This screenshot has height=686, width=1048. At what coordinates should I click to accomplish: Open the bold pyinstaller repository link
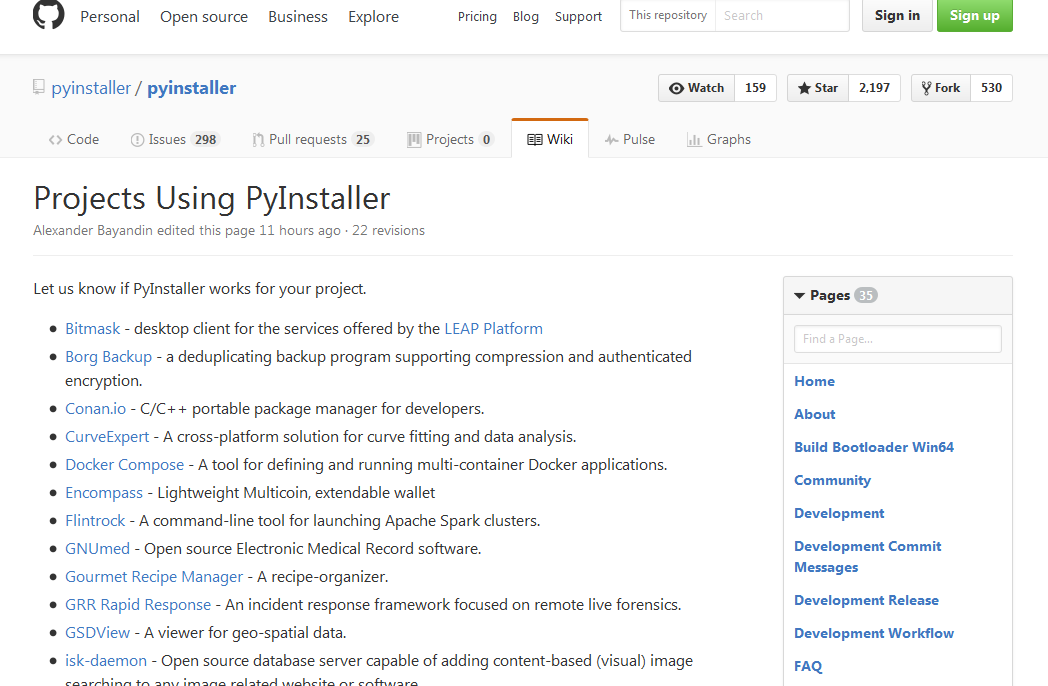192,88
